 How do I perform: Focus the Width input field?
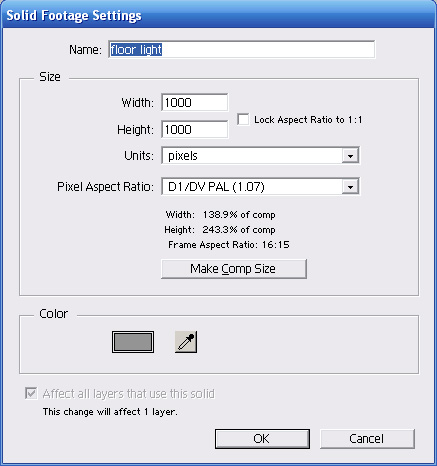tap(195, 102)
